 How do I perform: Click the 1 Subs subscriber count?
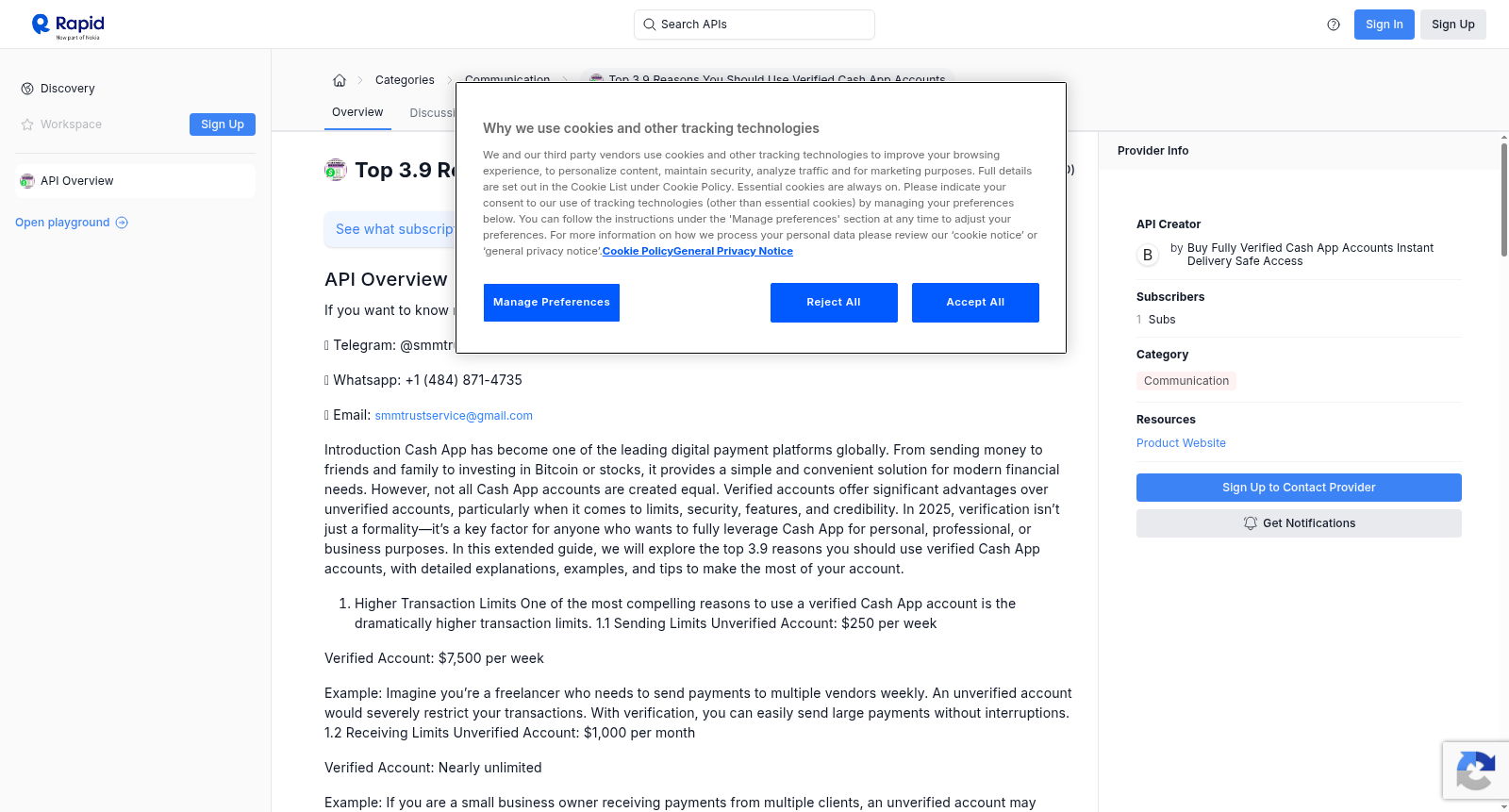pyautogui.click(x=1156, y=320)
